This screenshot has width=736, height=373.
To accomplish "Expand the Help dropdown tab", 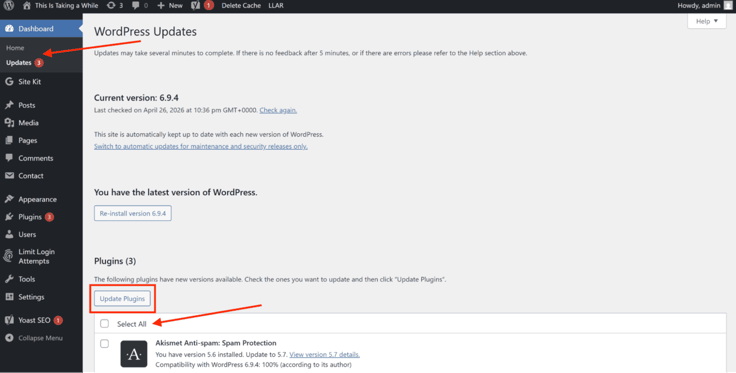I will coord(707,21).
